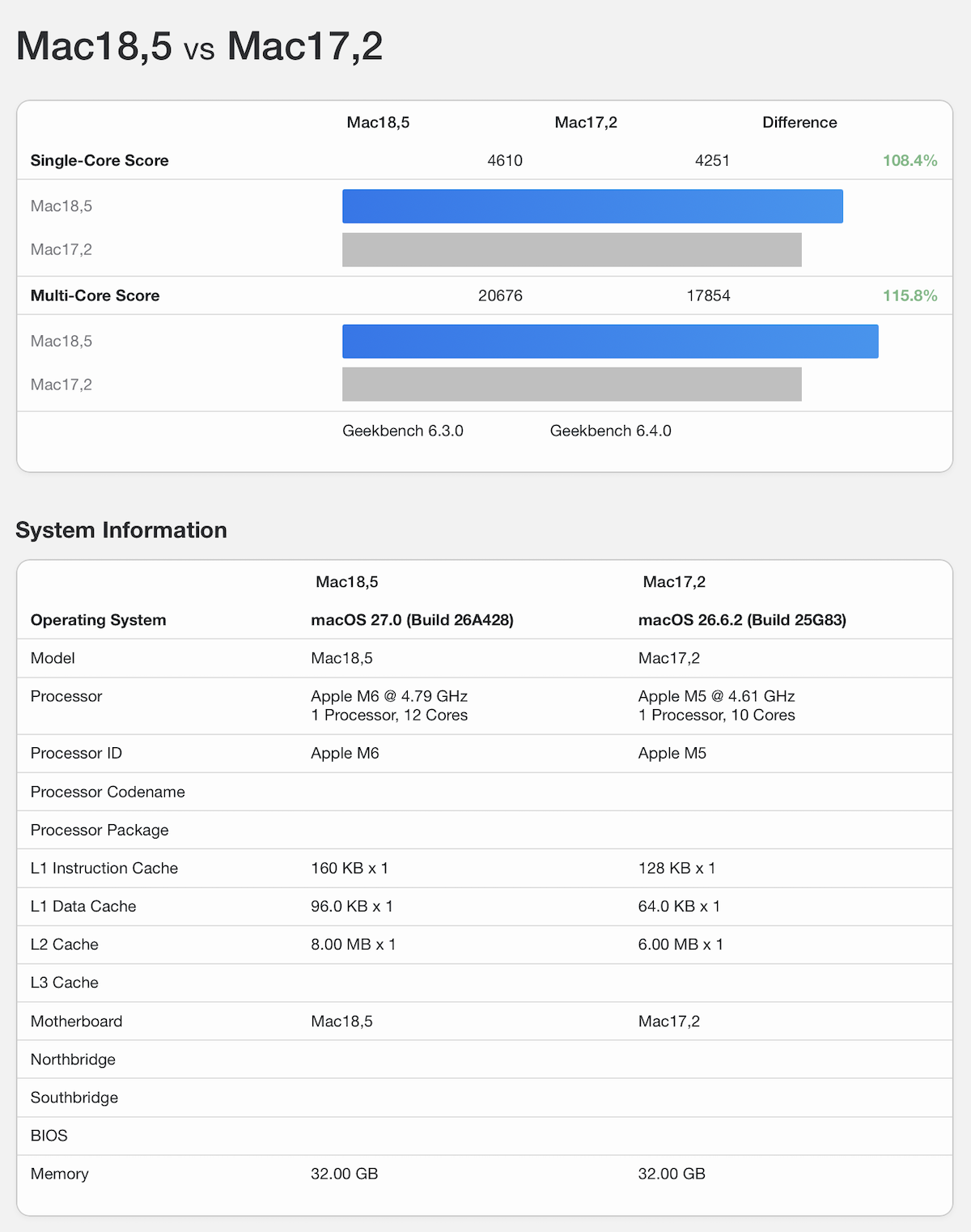Click the Mac18,5 column header in the scores table
Image resolution: width=971 pixels, height=1232 pixels.
[378, 122]
